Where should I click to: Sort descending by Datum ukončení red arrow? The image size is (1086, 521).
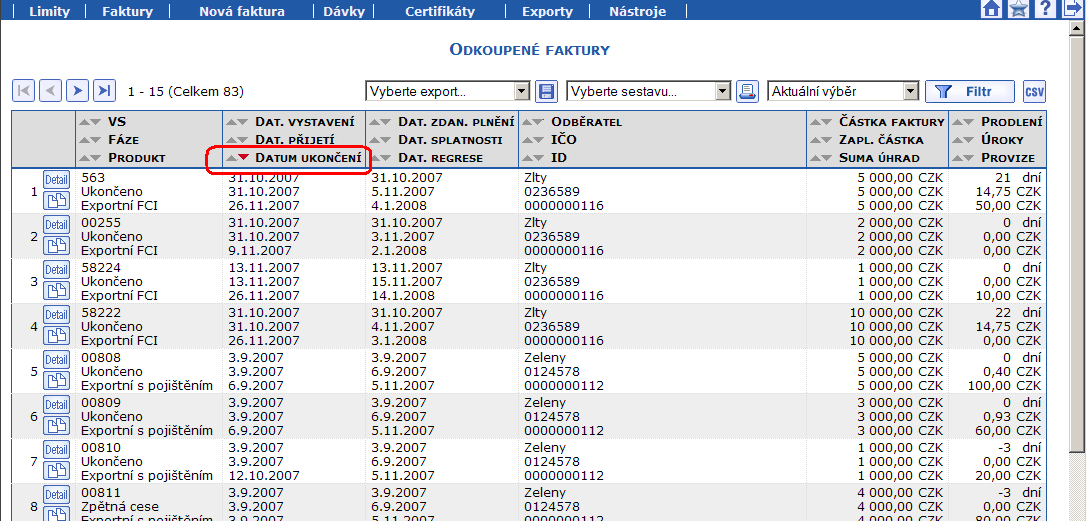click(243, 158)
